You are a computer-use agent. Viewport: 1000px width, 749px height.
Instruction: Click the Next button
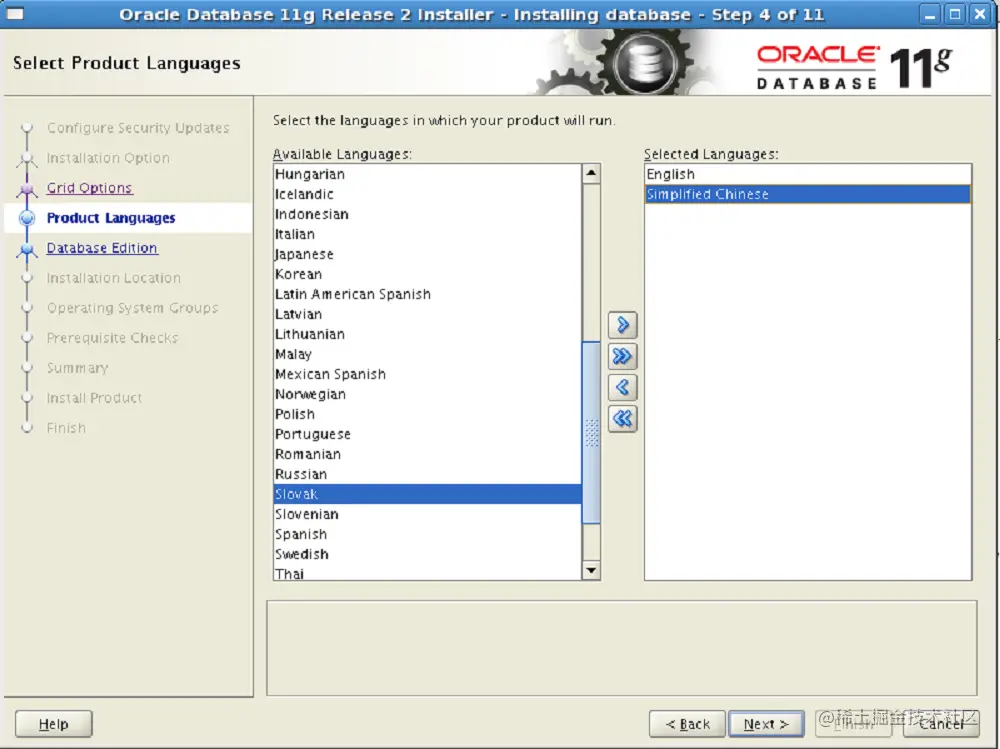766,723
